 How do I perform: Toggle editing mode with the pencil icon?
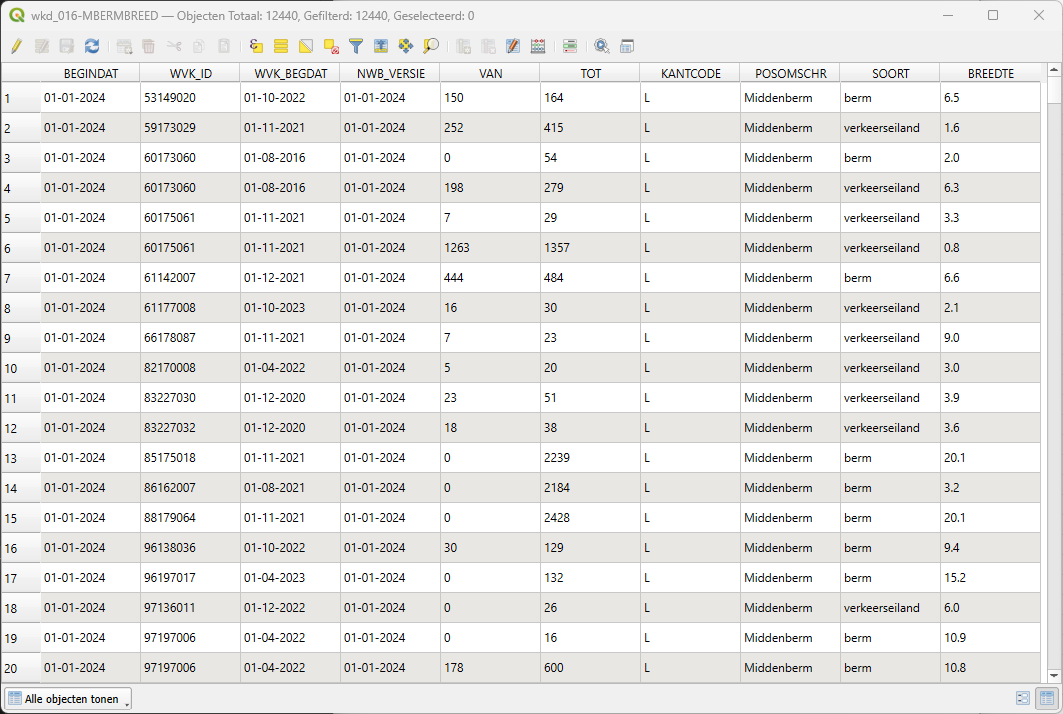coord(16,46)
